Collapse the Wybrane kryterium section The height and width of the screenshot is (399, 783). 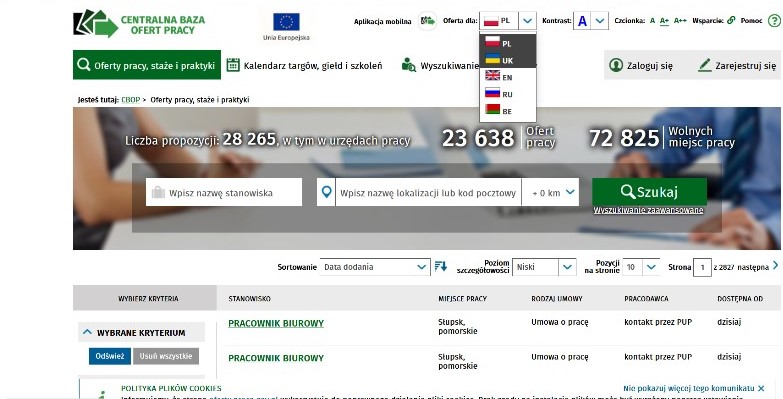tap(87, 332)
